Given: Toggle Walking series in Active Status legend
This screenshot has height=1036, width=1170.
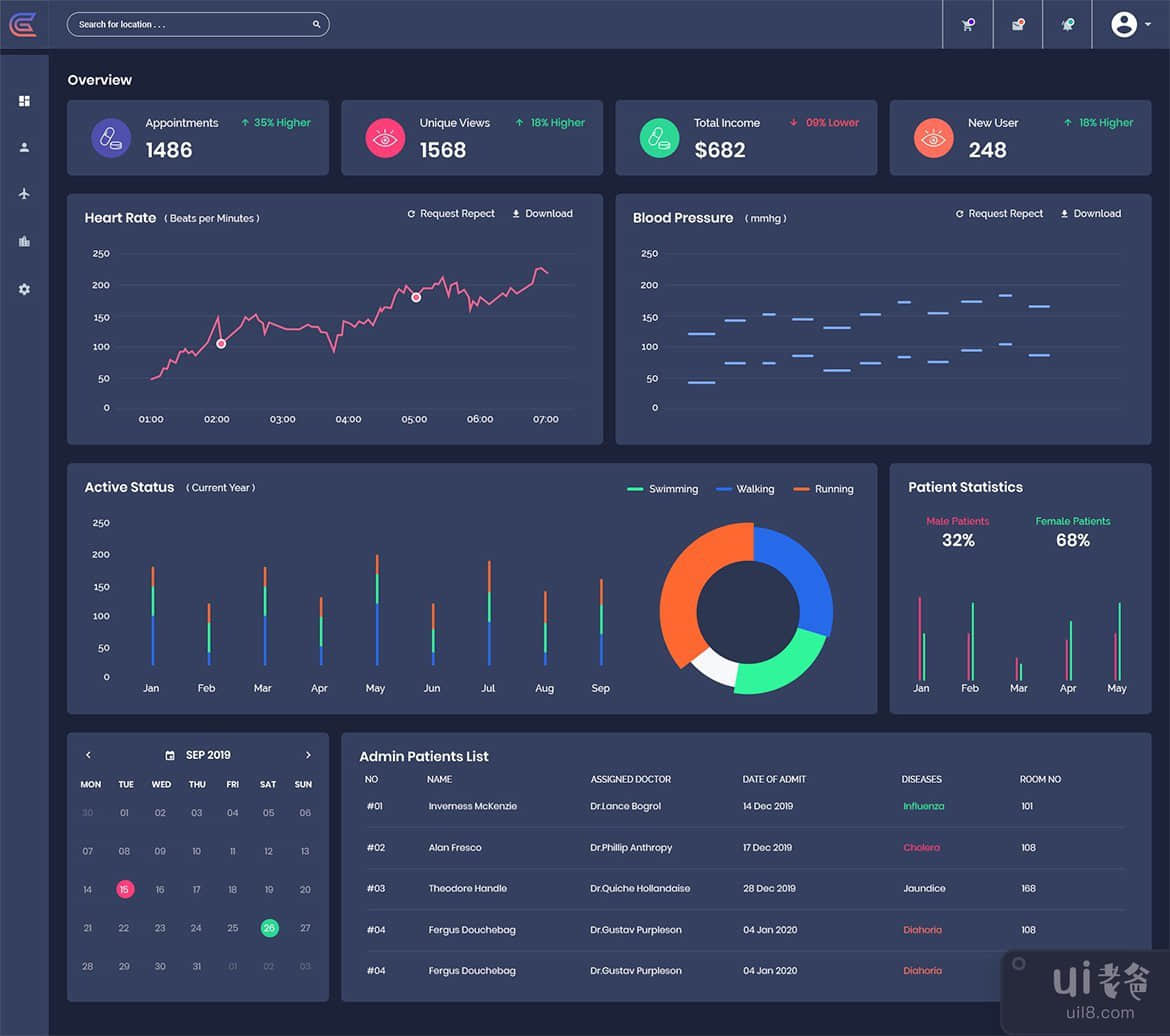Looking at the screenshot, I should (745, 489).
